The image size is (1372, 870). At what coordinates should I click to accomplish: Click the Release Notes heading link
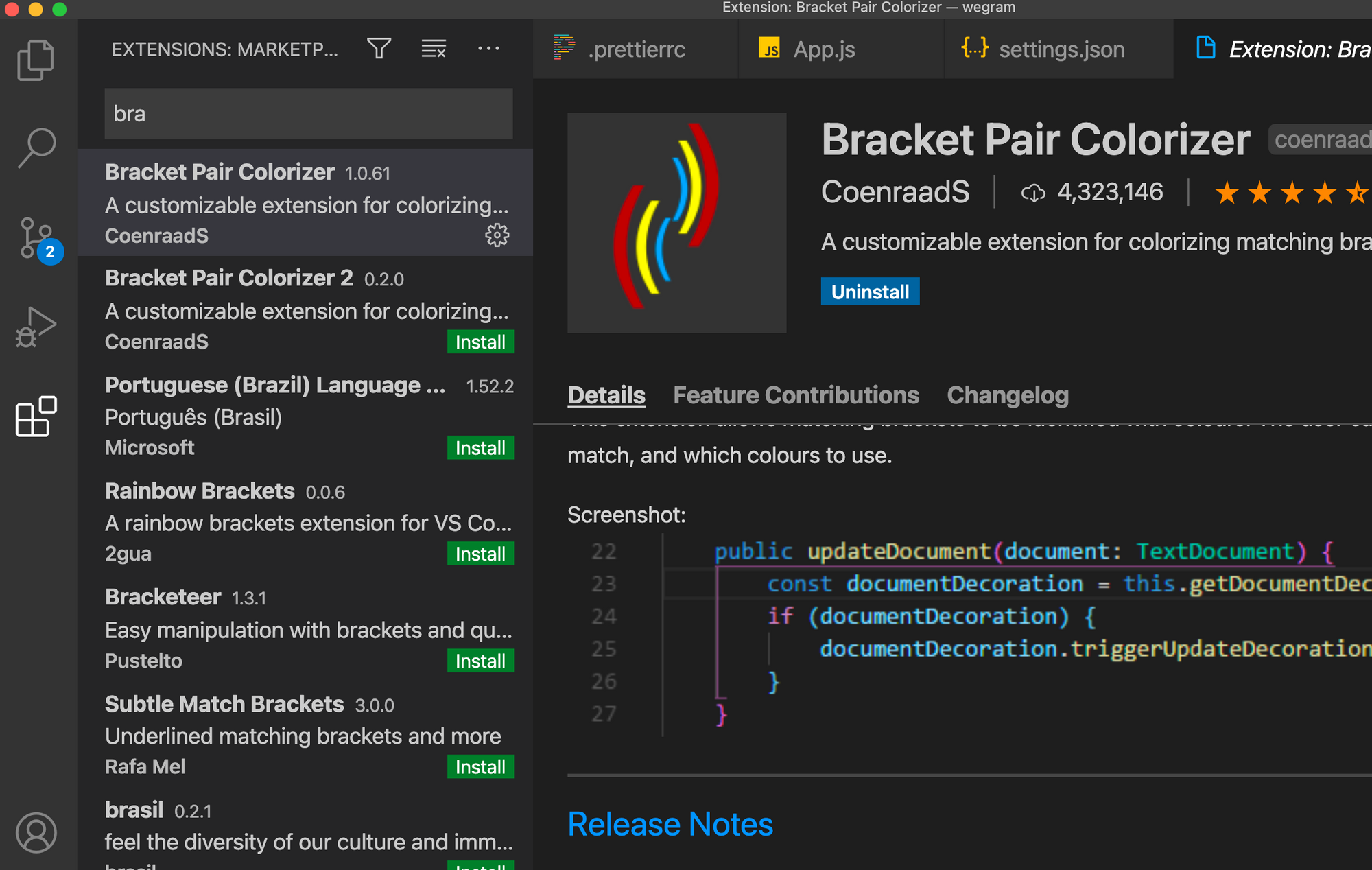[670, 824]
